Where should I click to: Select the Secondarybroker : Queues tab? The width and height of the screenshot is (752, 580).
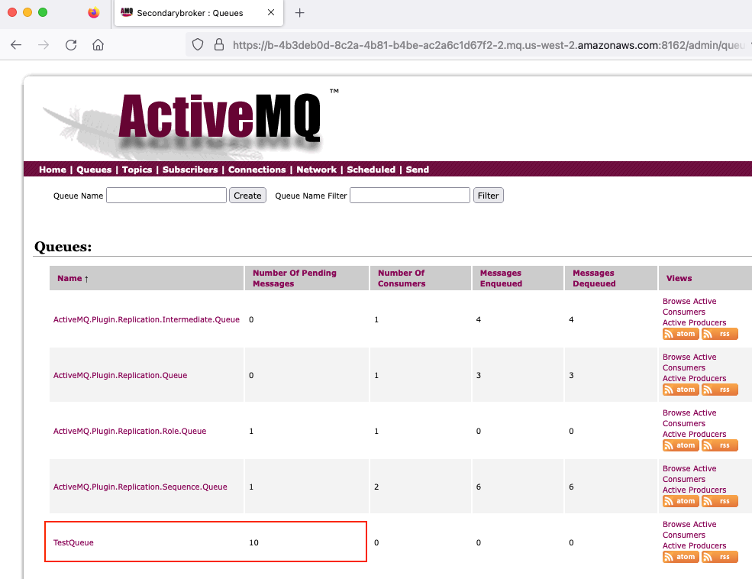coord(199,13)
